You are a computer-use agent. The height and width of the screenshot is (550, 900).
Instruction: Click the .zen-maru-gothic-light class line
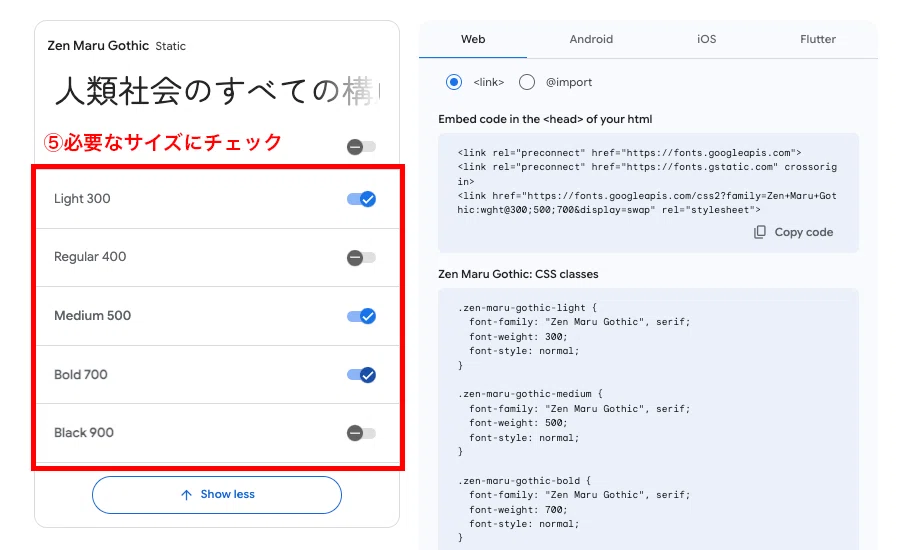(527, 308)
